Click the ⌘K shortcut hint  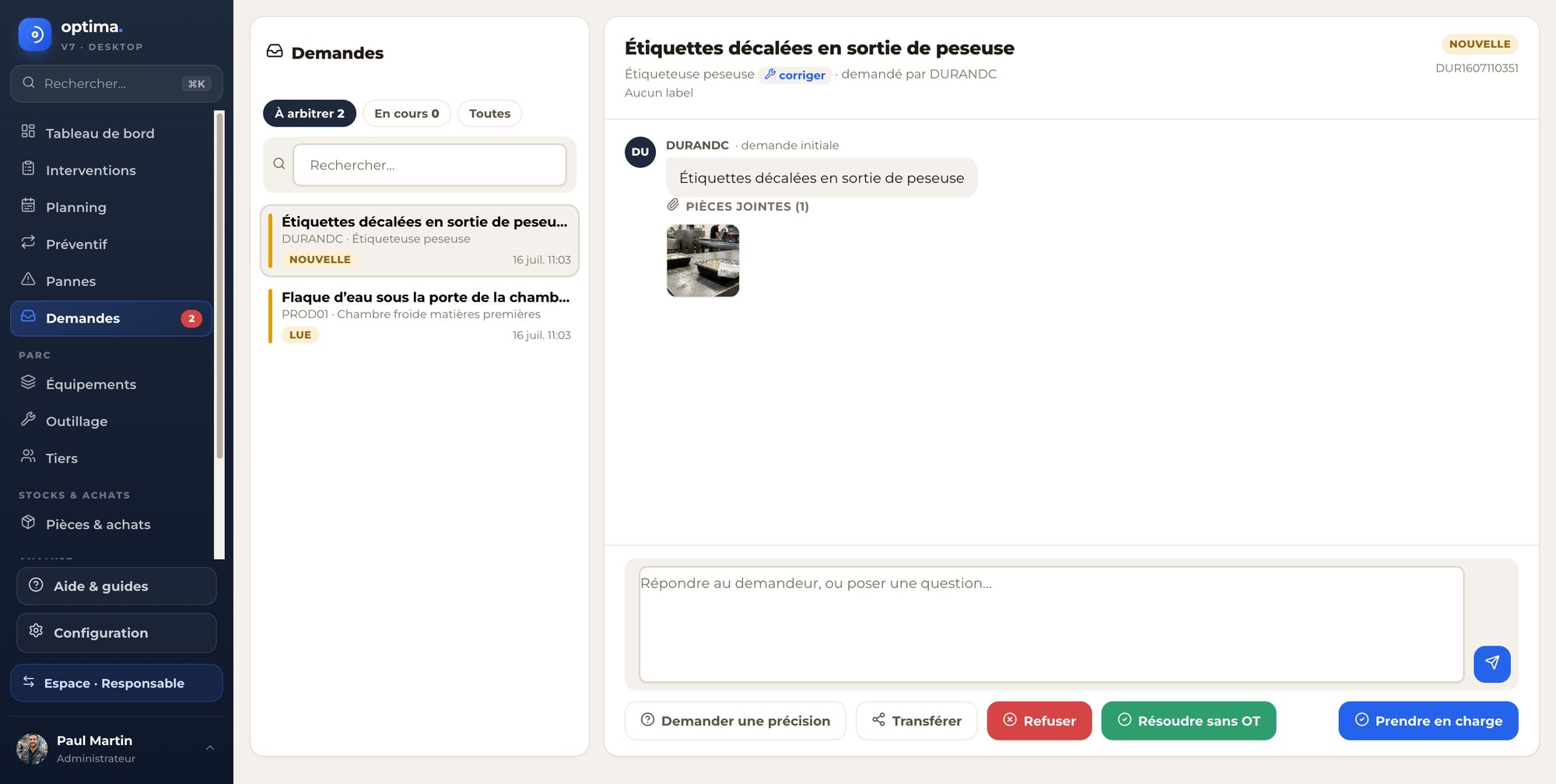click(x=197, y=83)
